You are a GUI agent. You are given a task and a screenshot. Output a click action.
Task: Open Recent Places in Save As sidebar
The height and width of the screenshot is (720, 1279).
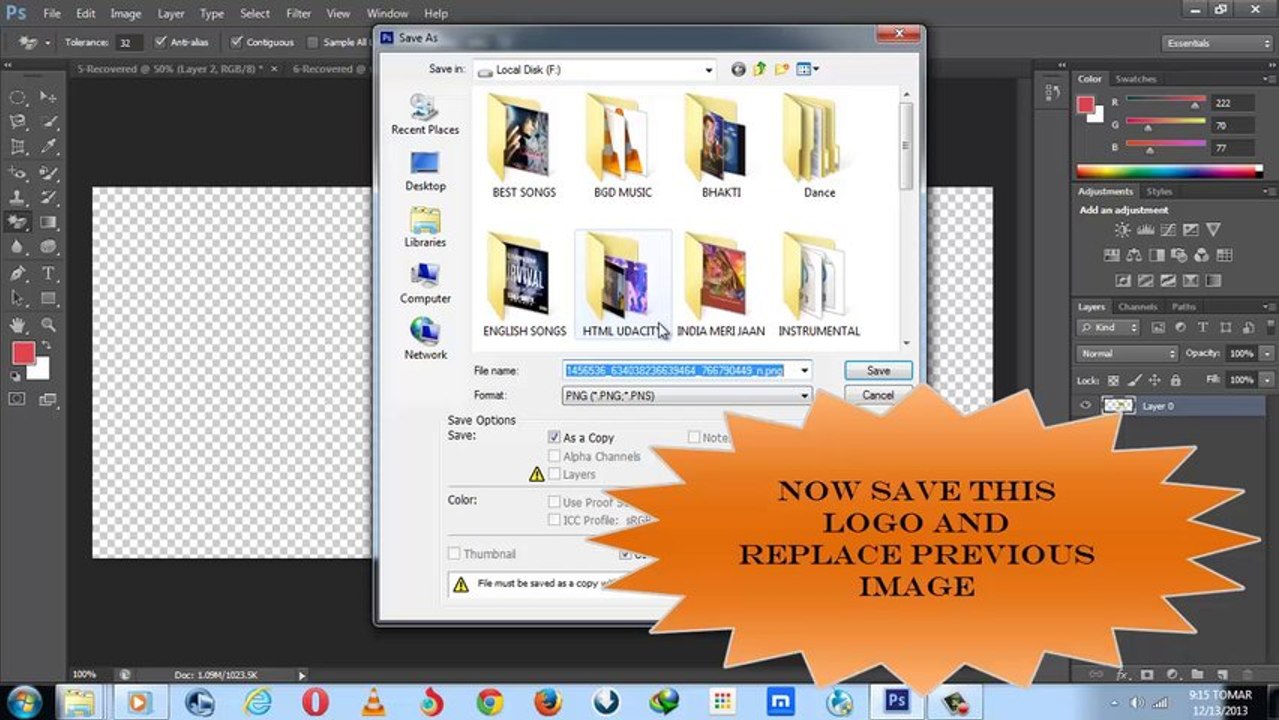pyautogui.click(x=425, y=114)
